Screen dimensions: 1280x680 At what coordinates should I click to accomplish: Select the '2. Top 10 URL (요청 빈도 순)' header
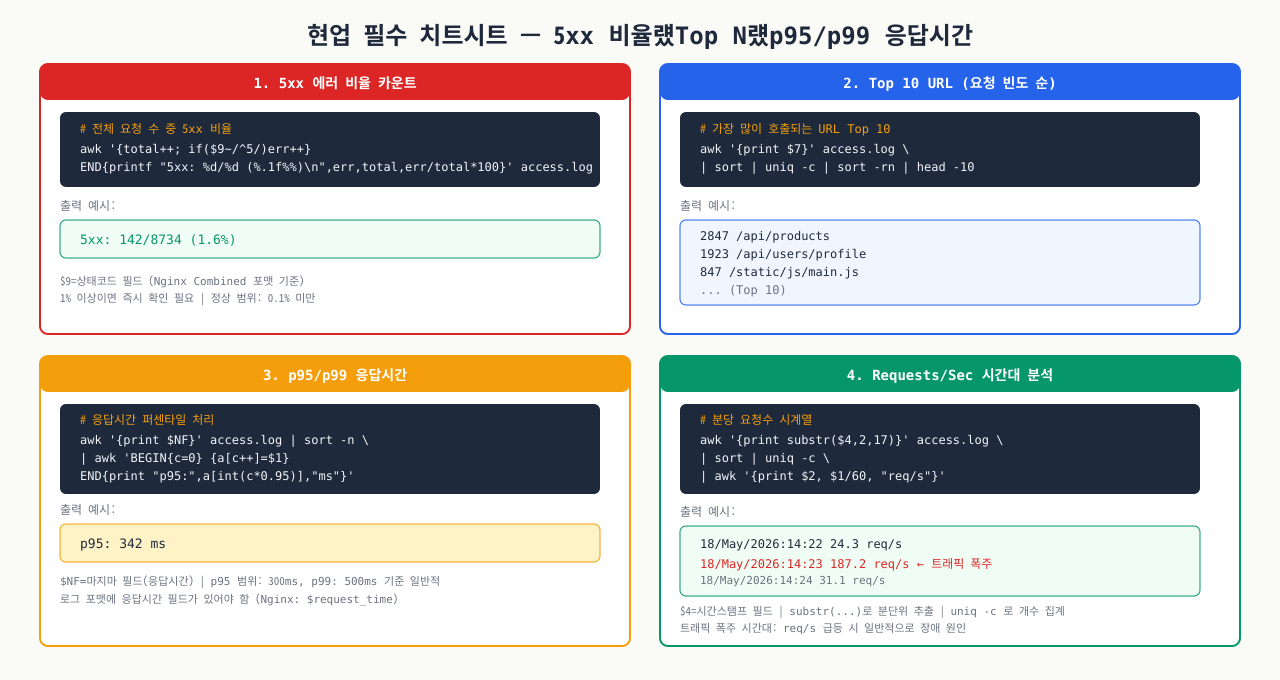point(949,83)
